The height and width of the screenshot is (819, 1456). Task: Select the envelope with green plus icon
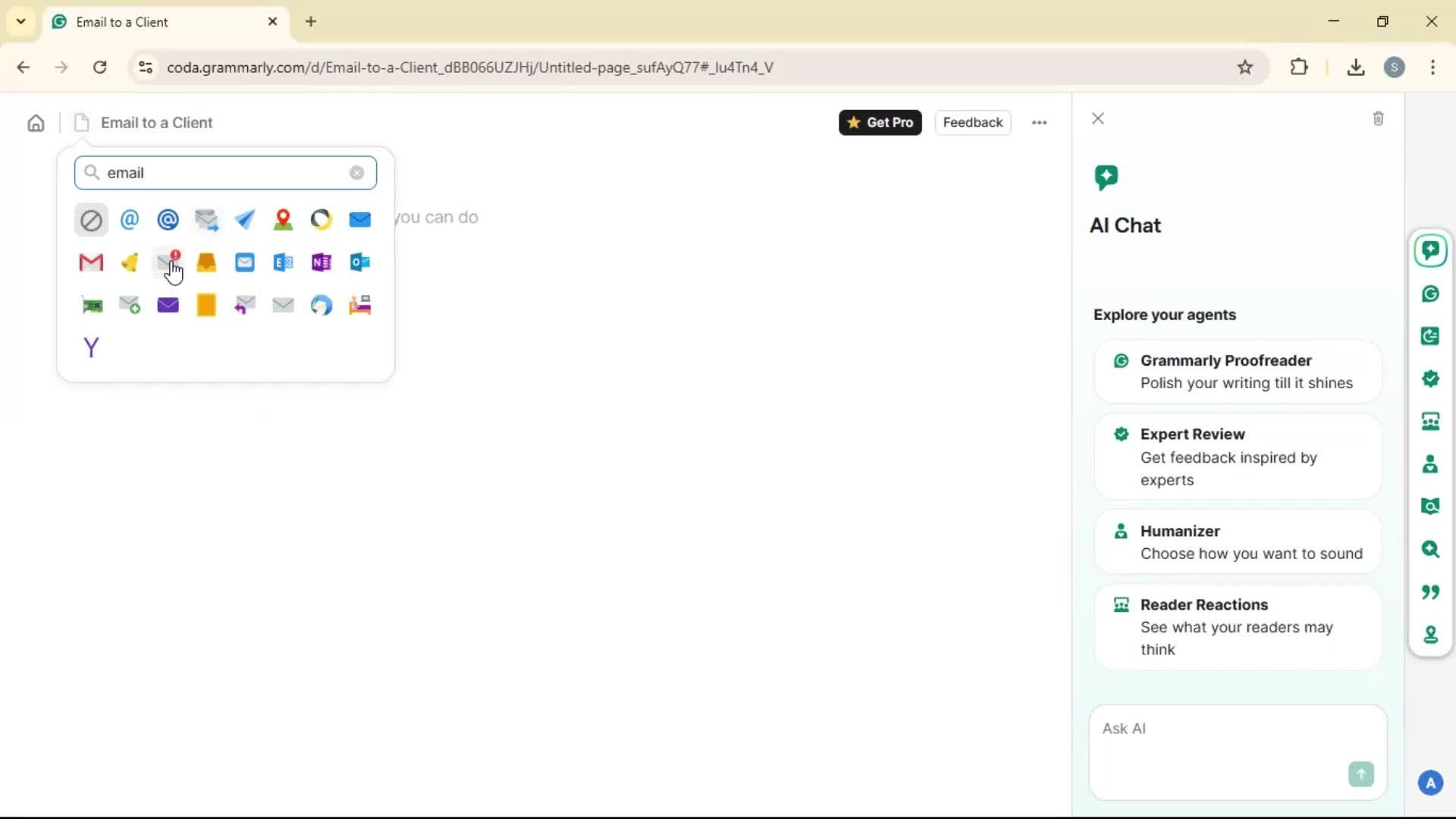(130, 305)
